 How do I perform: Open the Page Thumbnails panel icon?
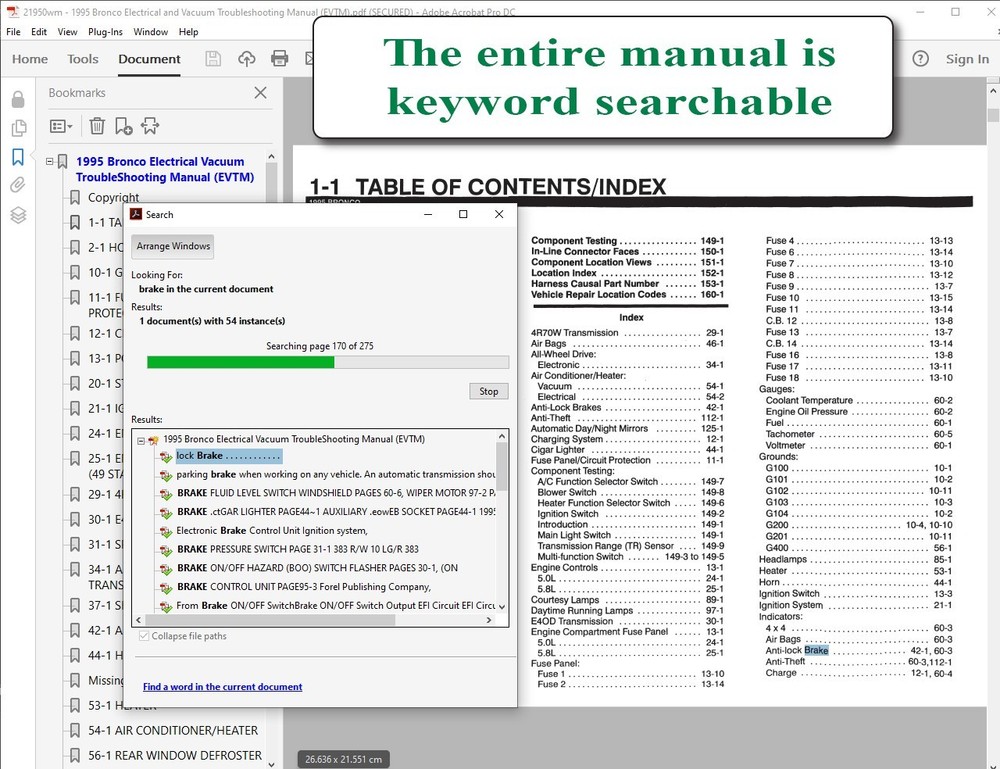tap(18, 128)
